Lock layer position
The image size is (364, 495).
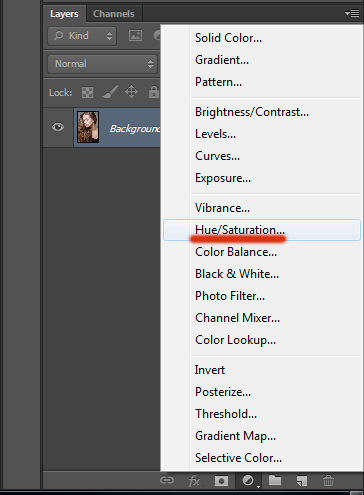(x=131, y=92)
